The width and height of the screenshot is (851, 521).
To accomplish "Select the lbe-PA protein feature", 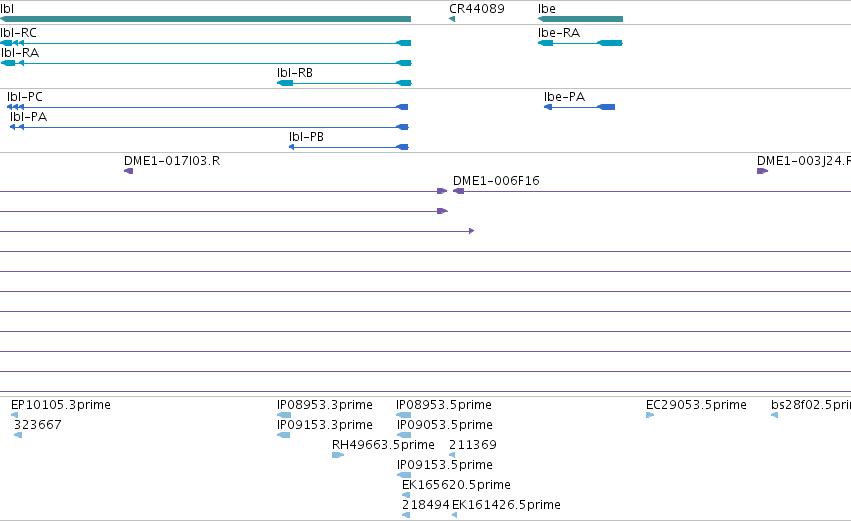I will 579,107.
